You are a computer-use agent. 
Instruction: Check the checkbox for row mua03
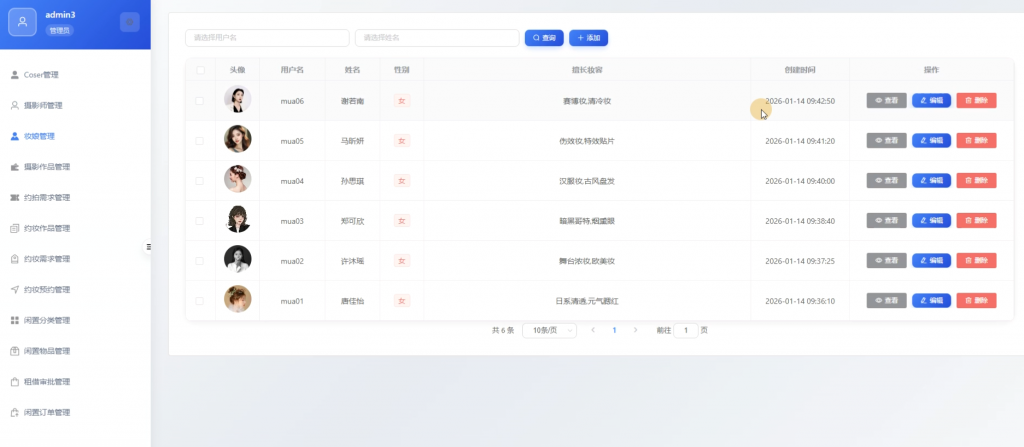199,221
